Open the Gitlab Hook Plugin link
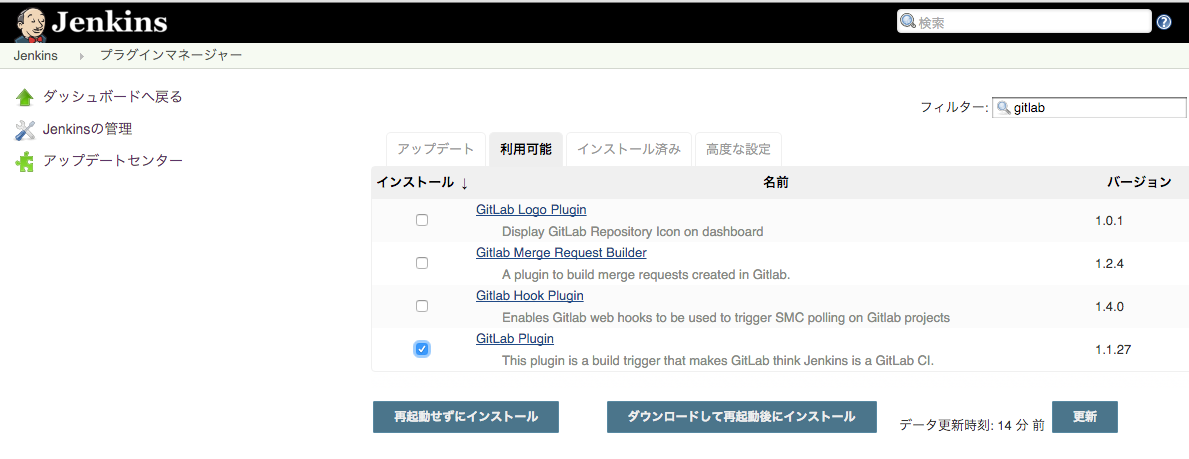The image size is (1189, 459). tap(529, 296)
